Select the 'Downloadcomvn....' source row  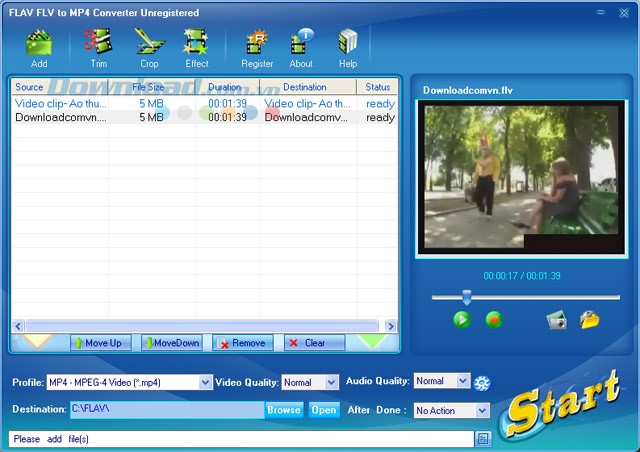[60, 117]
